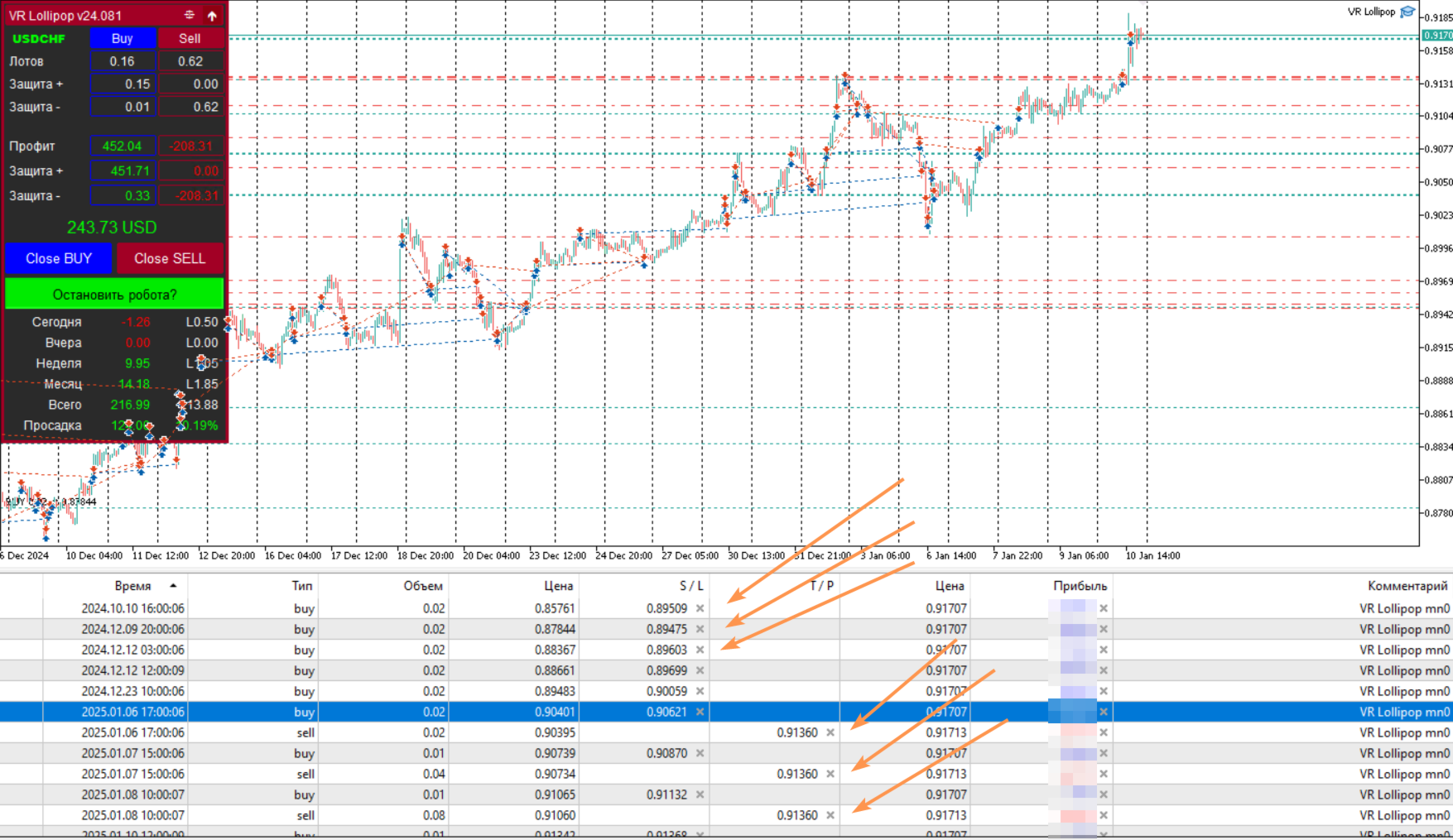
Task: Close the buy order opened at 0.87844
Action: tap(1104, 629)
